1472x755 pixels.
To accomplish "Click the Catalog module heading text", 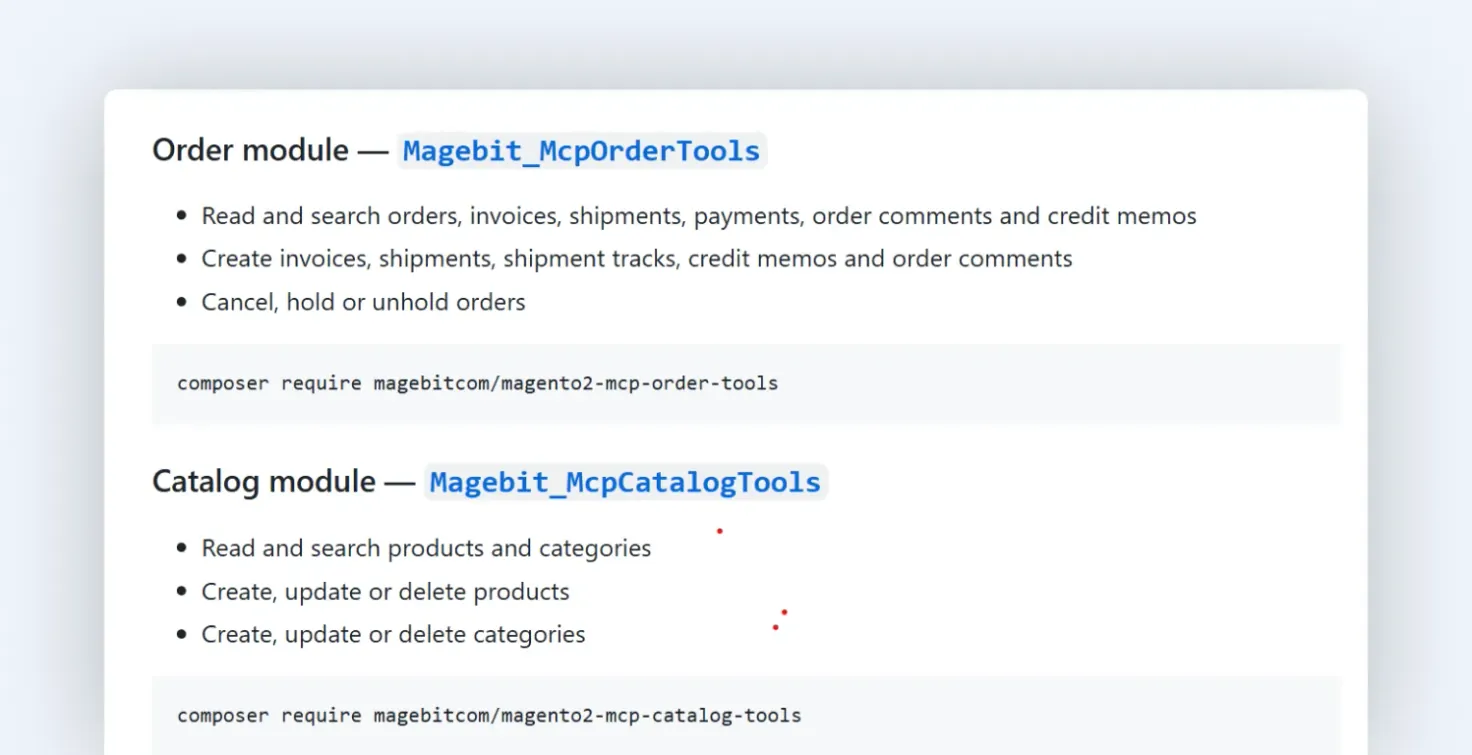I will pyautogui.click(x=264, y=482).
